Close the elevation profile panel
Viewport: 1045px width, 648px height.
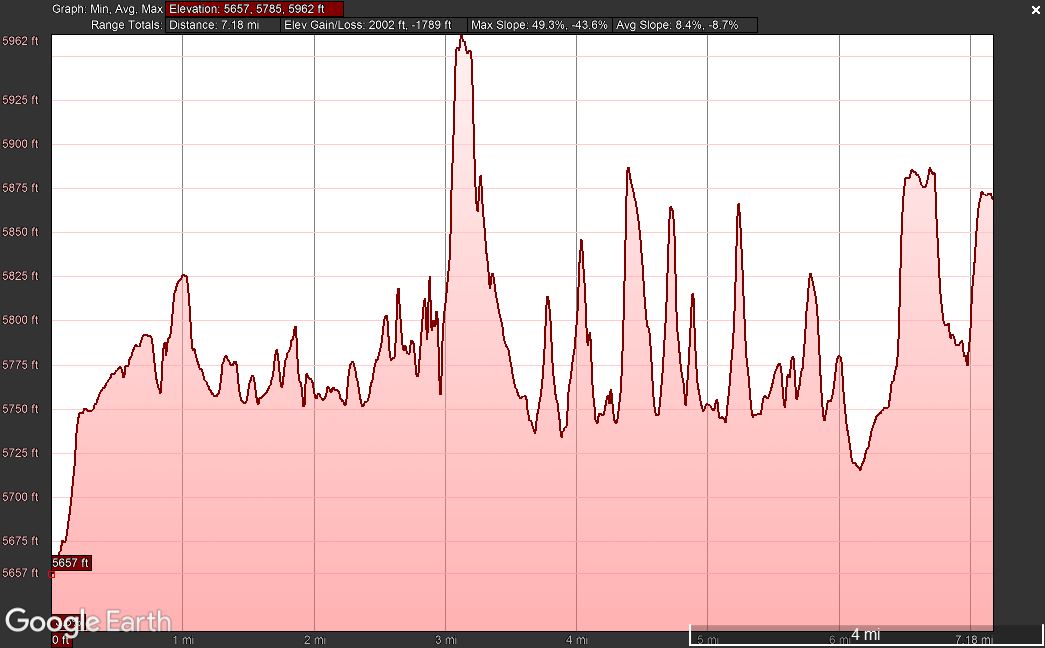(x=1035, y=9)
